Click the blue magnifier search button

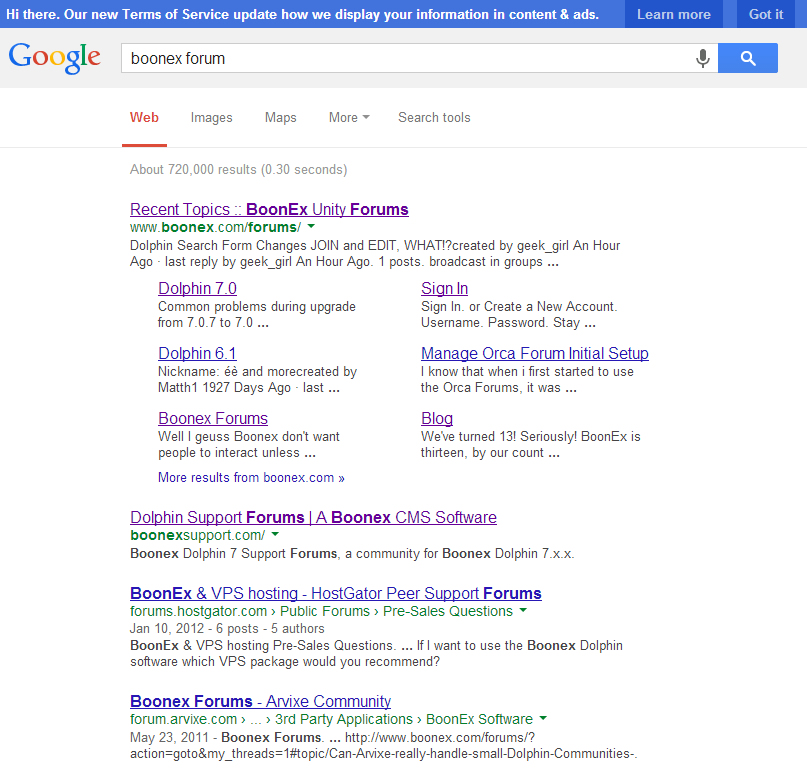[x=748, y=58]
